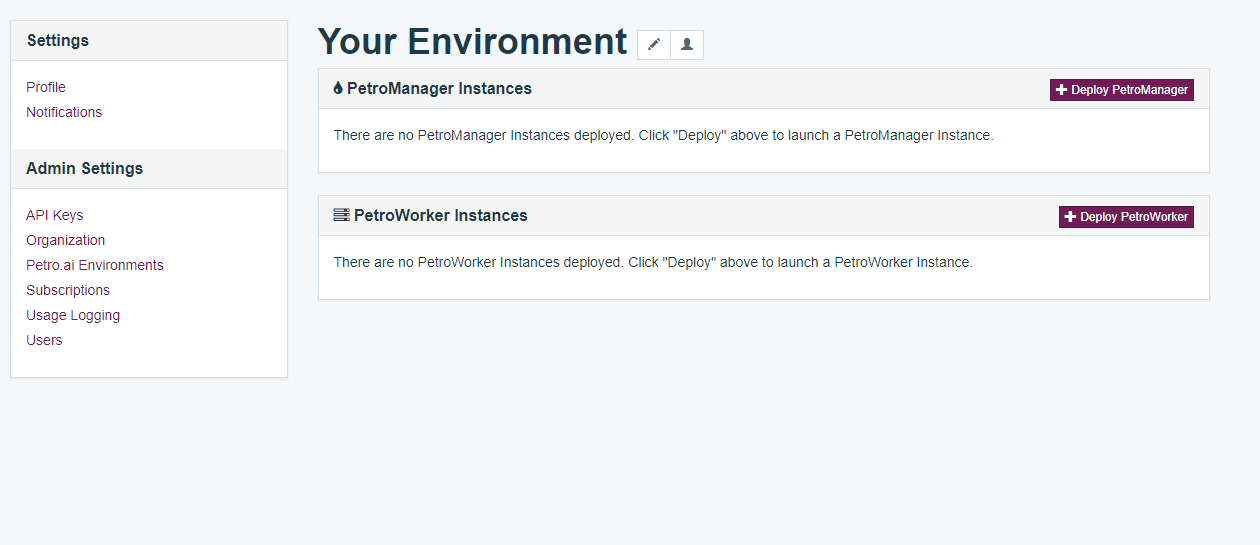Open API Keys under Admin Settings
1260x545 pixels.
[x=55, y=215]
